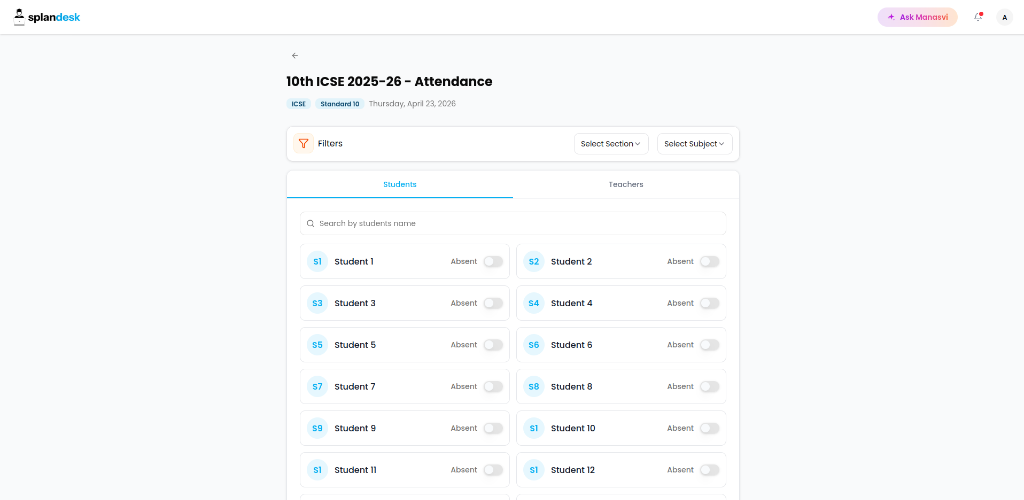Open the user avatar A menu

click(1004, 18)
